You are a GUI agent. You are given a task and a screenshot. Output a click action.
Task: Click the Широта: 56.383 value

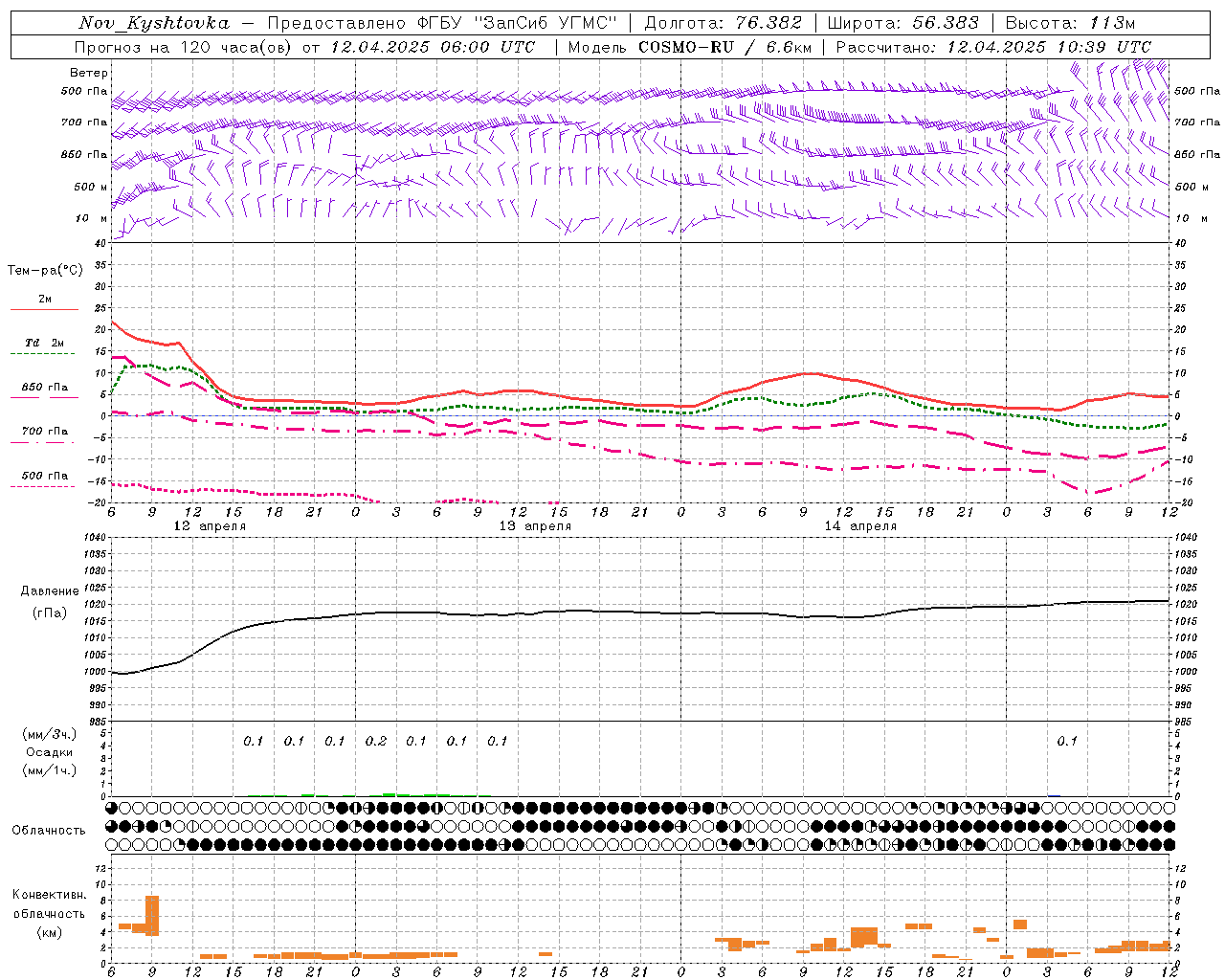(902, 23)
